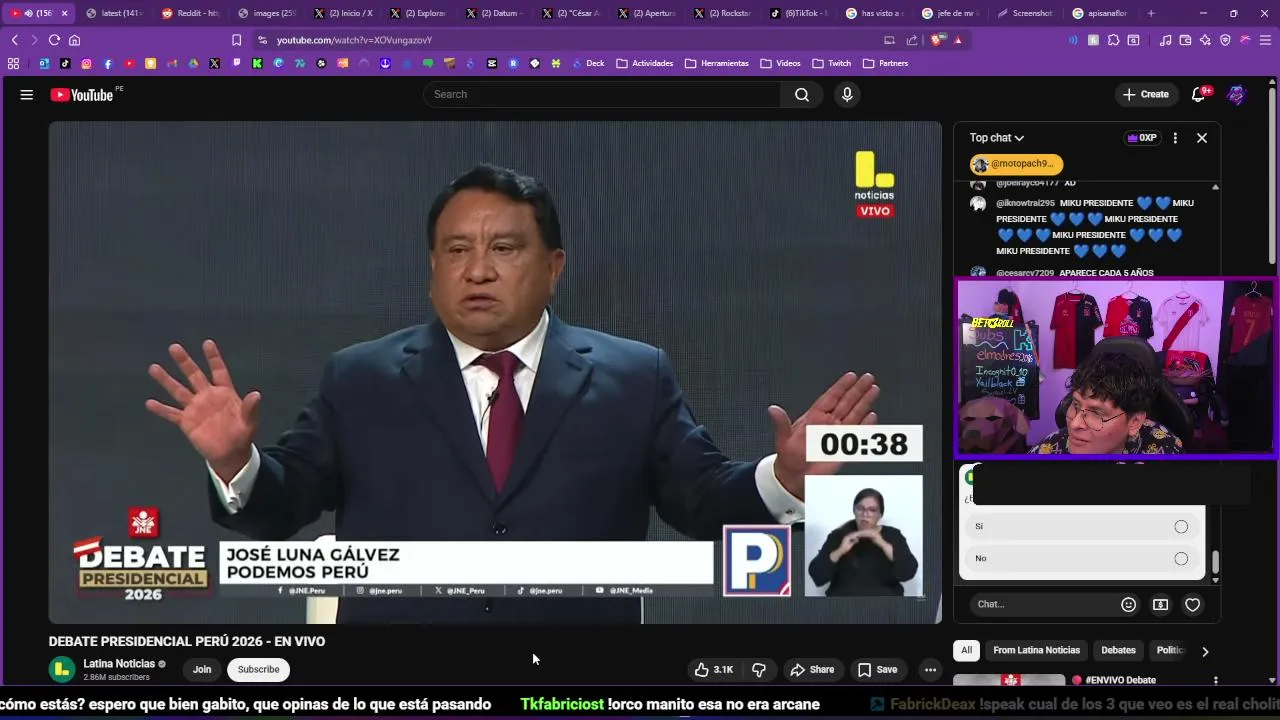This screenshot has height=720, width=1280.
Task: Open the X bookmark in bookmarks bar
Action: tap(215, 63)
